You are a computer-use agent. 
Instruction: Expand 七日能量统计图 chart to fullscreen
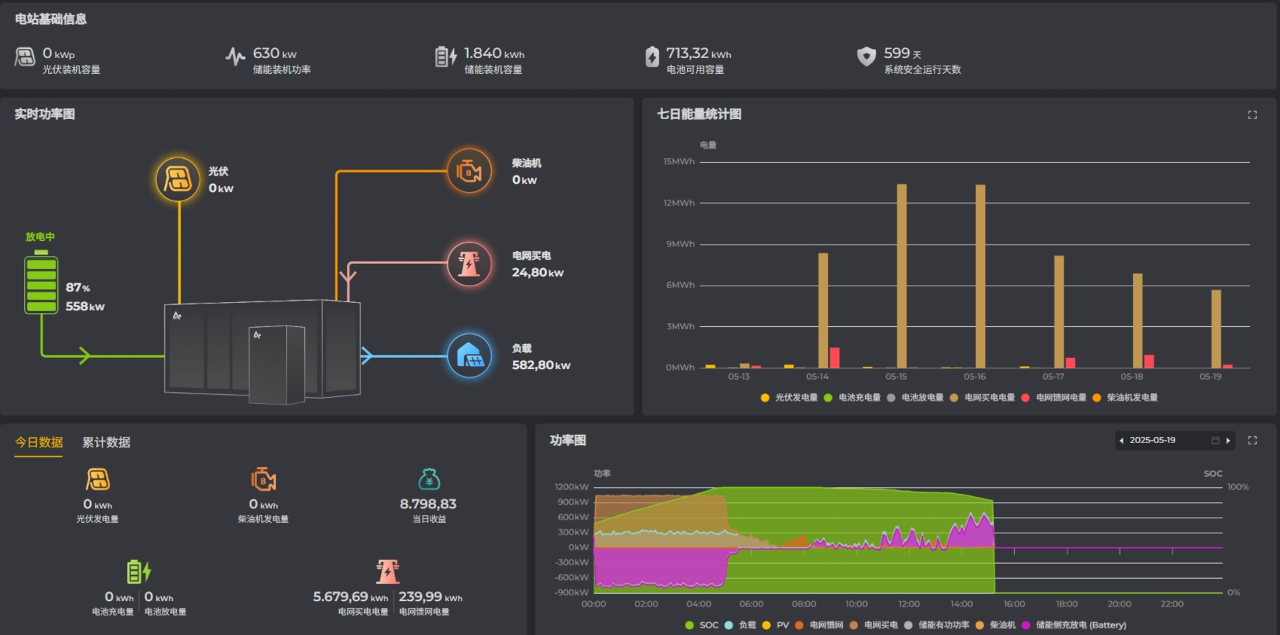[1252, 115]
